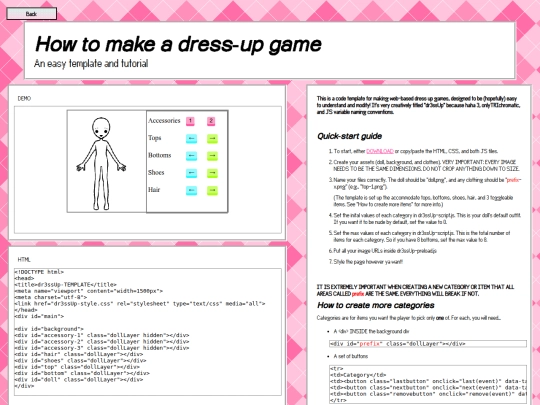Click the prefix div code snippet box

click(x=428, y=344)
